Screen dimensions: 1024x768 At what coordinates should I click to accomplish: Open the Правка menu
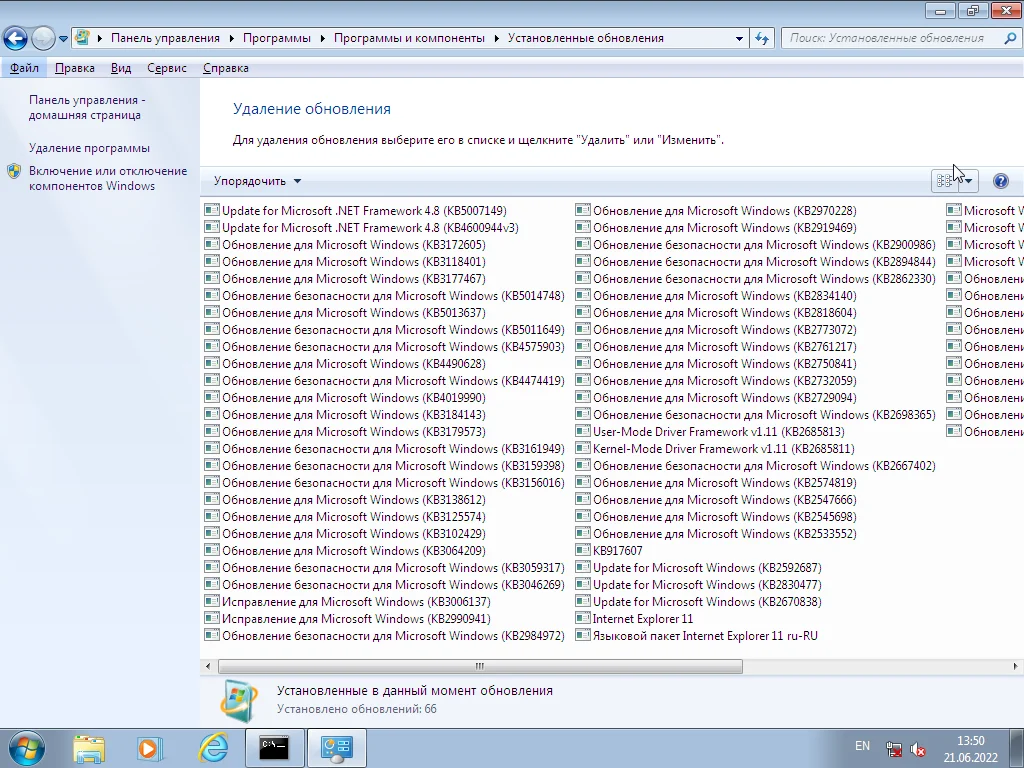click(x=74, y=68)
